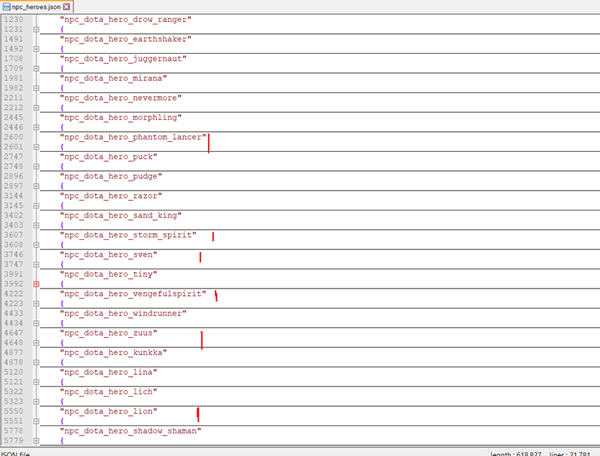The image size is (600, 456).
Task: Expand the highlighted tiny block at line 3992
Action: [36, 284]
